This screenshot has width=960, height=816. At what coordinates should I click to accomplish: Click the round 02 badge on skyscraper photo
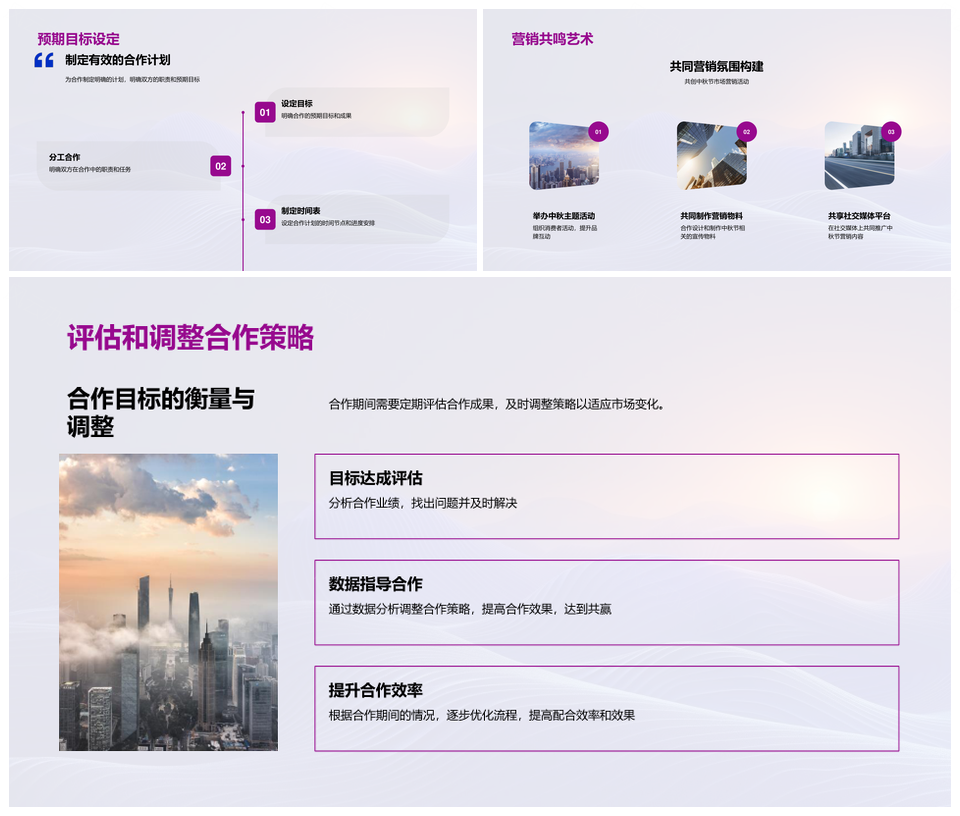[x=746, y=132]
